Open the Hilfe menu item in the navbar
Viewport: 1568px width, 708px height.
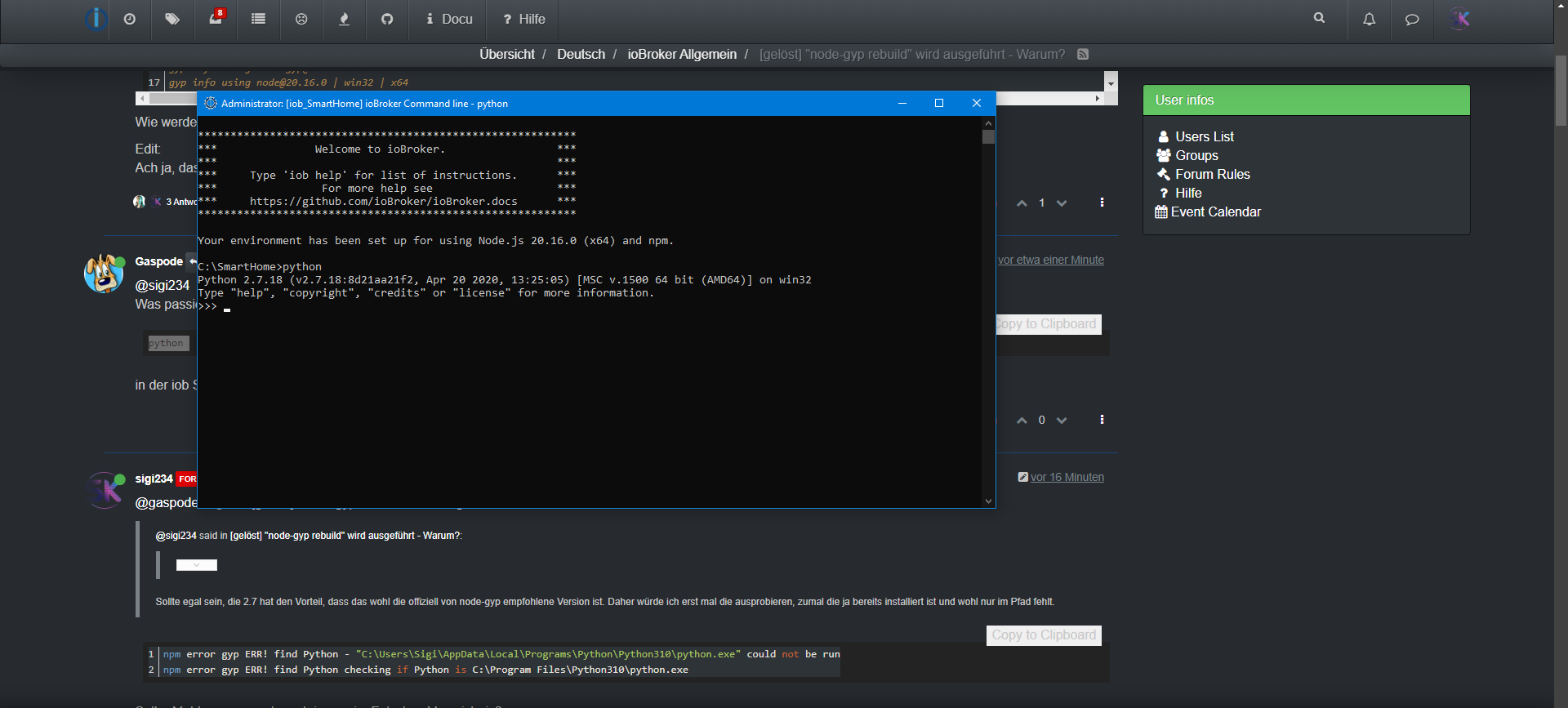(x=524, y=19)
